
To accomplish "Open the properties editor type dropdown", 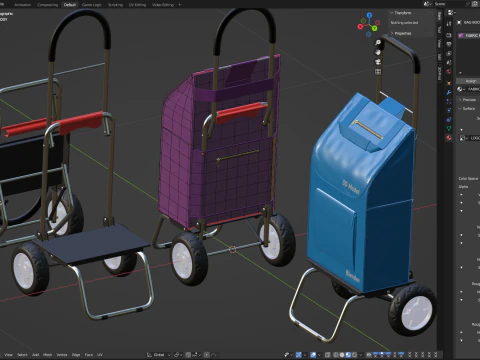I will [451, 13].
